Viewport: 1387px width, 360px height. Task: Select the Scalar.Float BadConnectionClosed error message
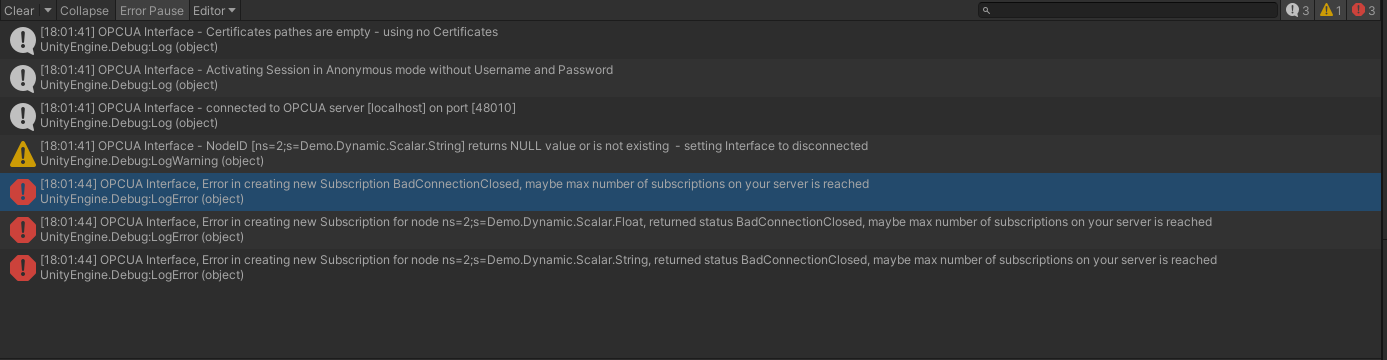(x=693, y=230)
